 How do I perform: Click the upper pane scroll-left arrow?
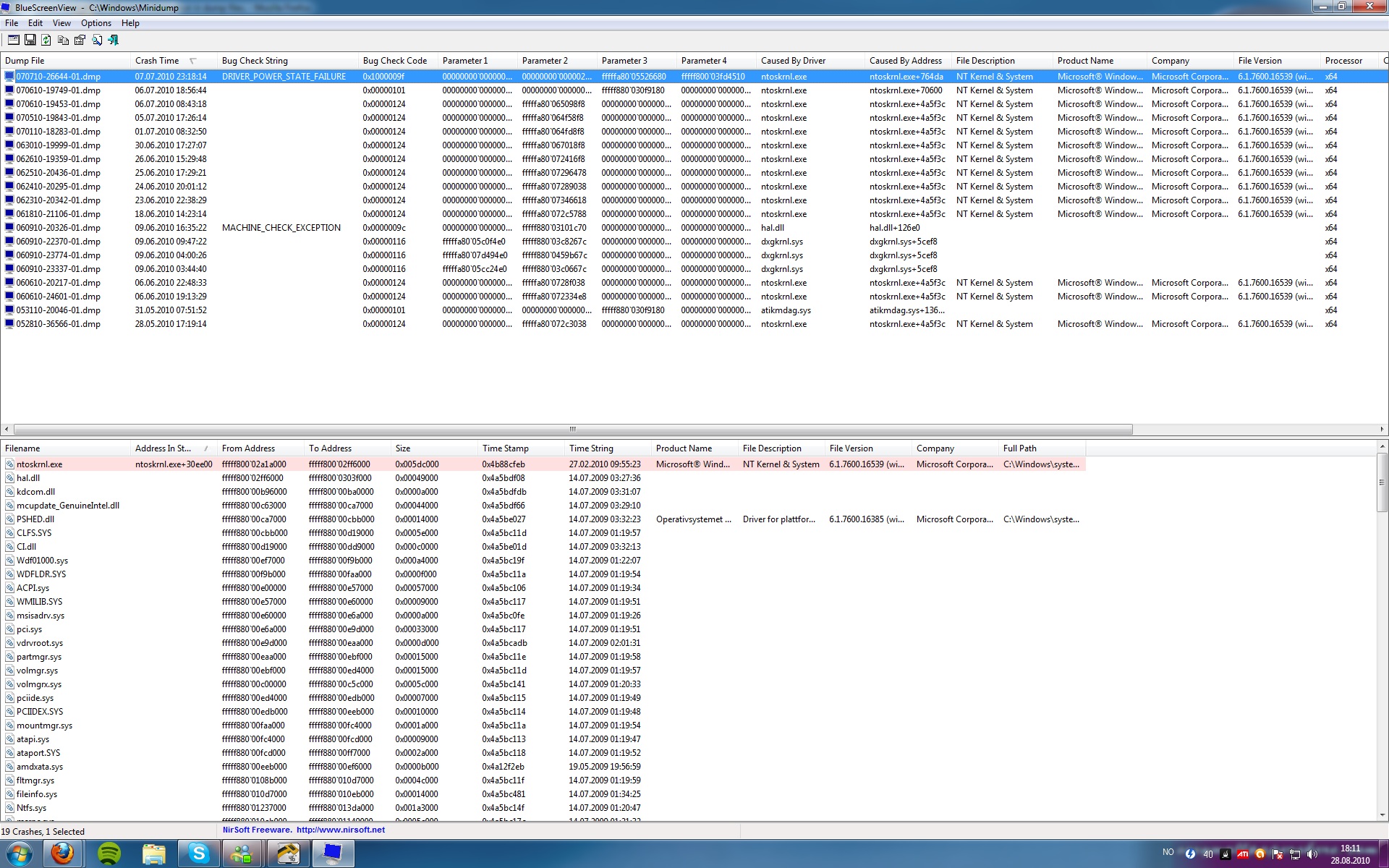pyautogui.click(x=7, y=429)
